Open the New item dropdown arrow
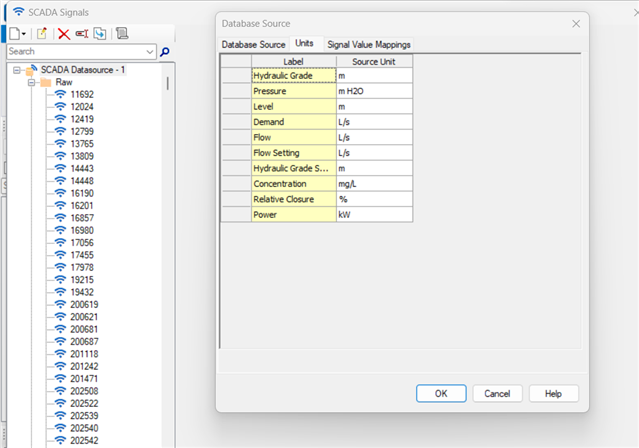 pos(25,33)
